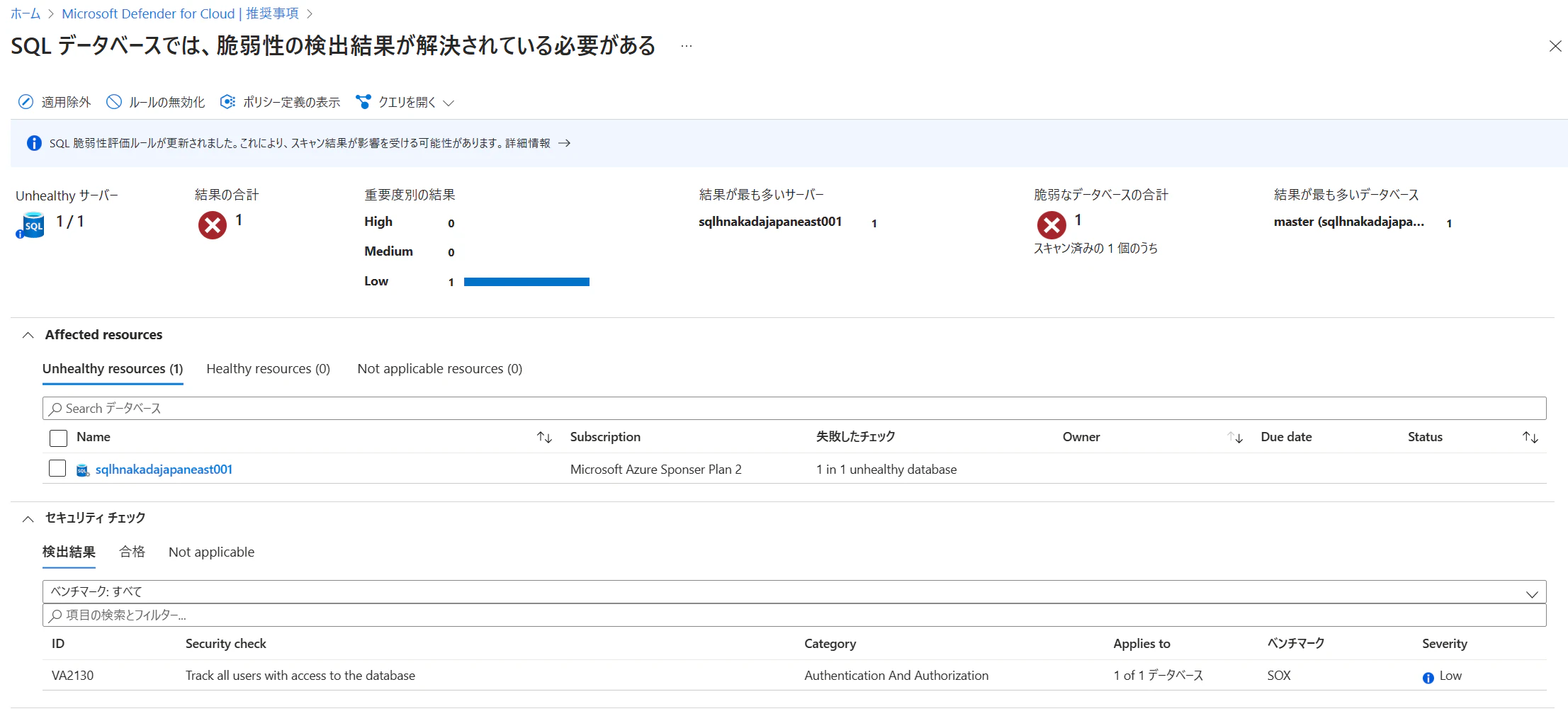
Task: Go to ホーム breadcrumb
Action: point(26,13)
